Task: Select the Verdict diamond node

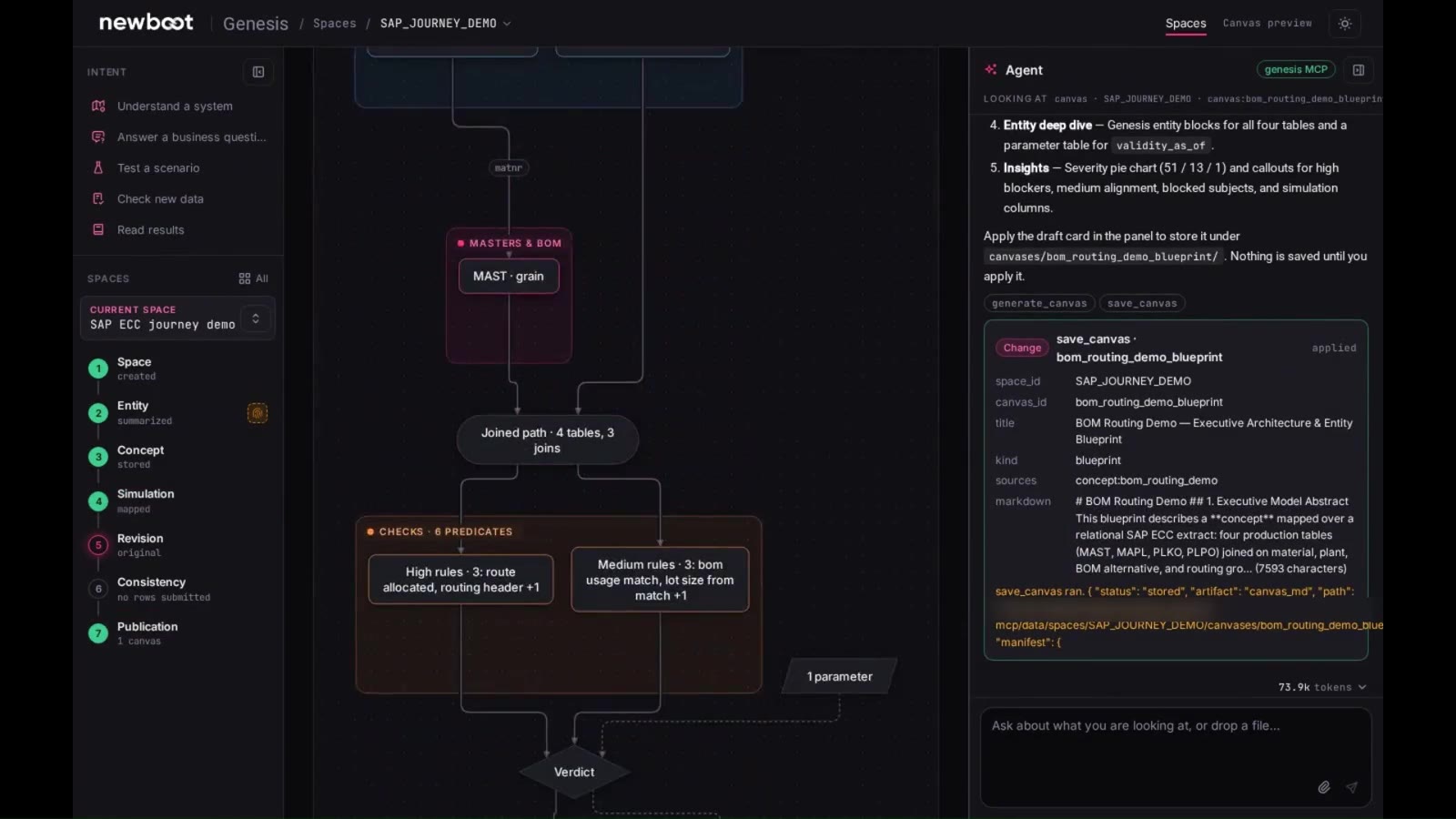Action: pyautogui.click(x=574, y=773)
